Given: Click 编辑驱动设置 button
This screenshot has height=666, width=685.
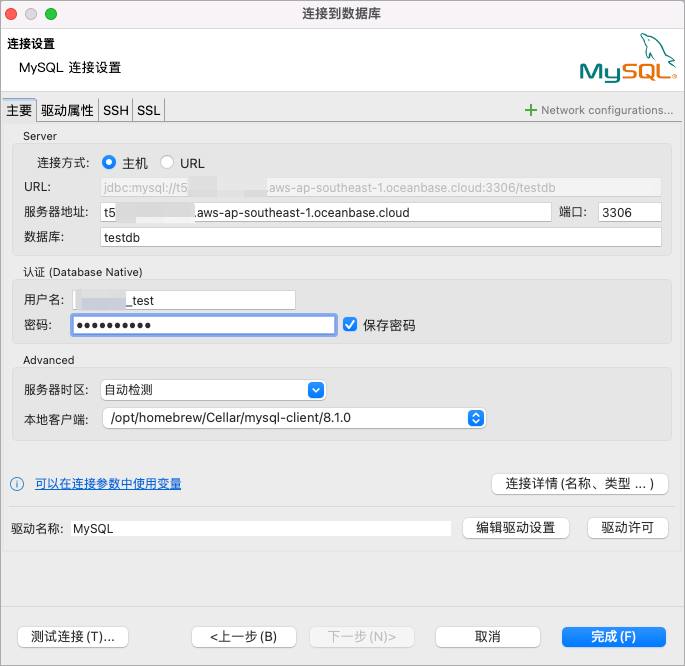Looking at the screenshot, I should click(x=515, y=528).
